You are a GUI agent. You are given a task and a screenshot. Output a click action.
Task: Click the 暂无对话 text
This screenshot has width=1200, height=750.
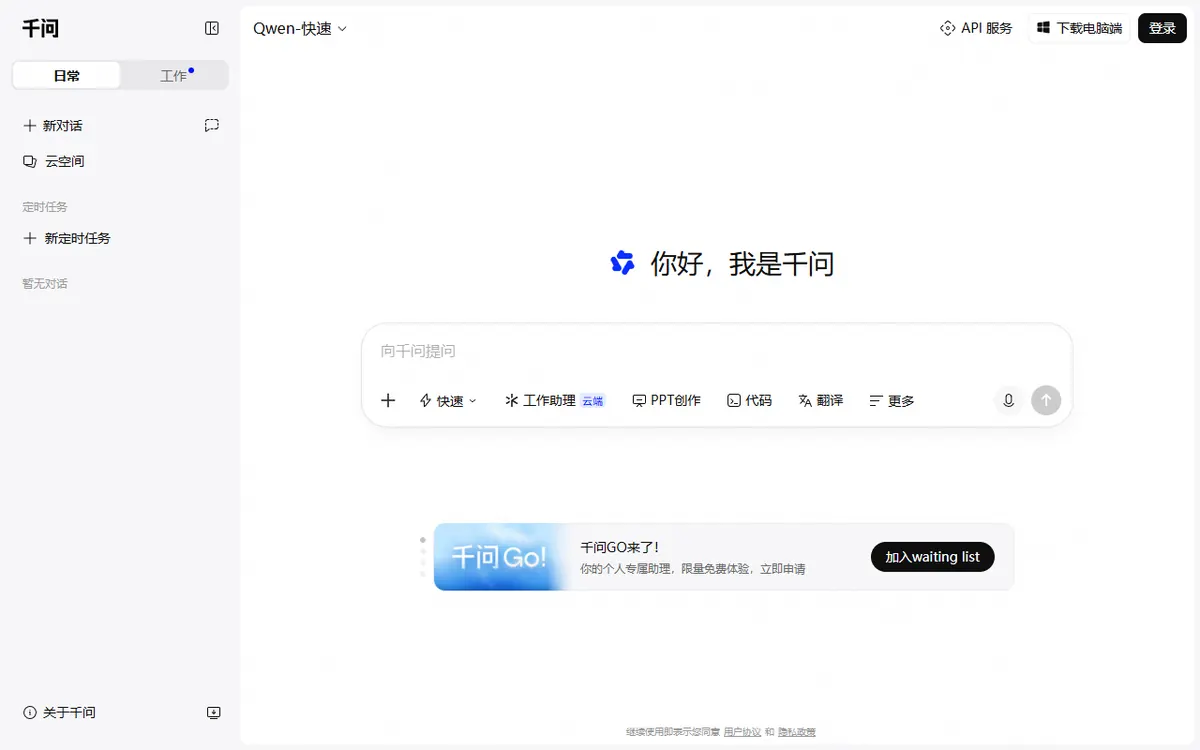pyautogui.click(x=45, y=284)
